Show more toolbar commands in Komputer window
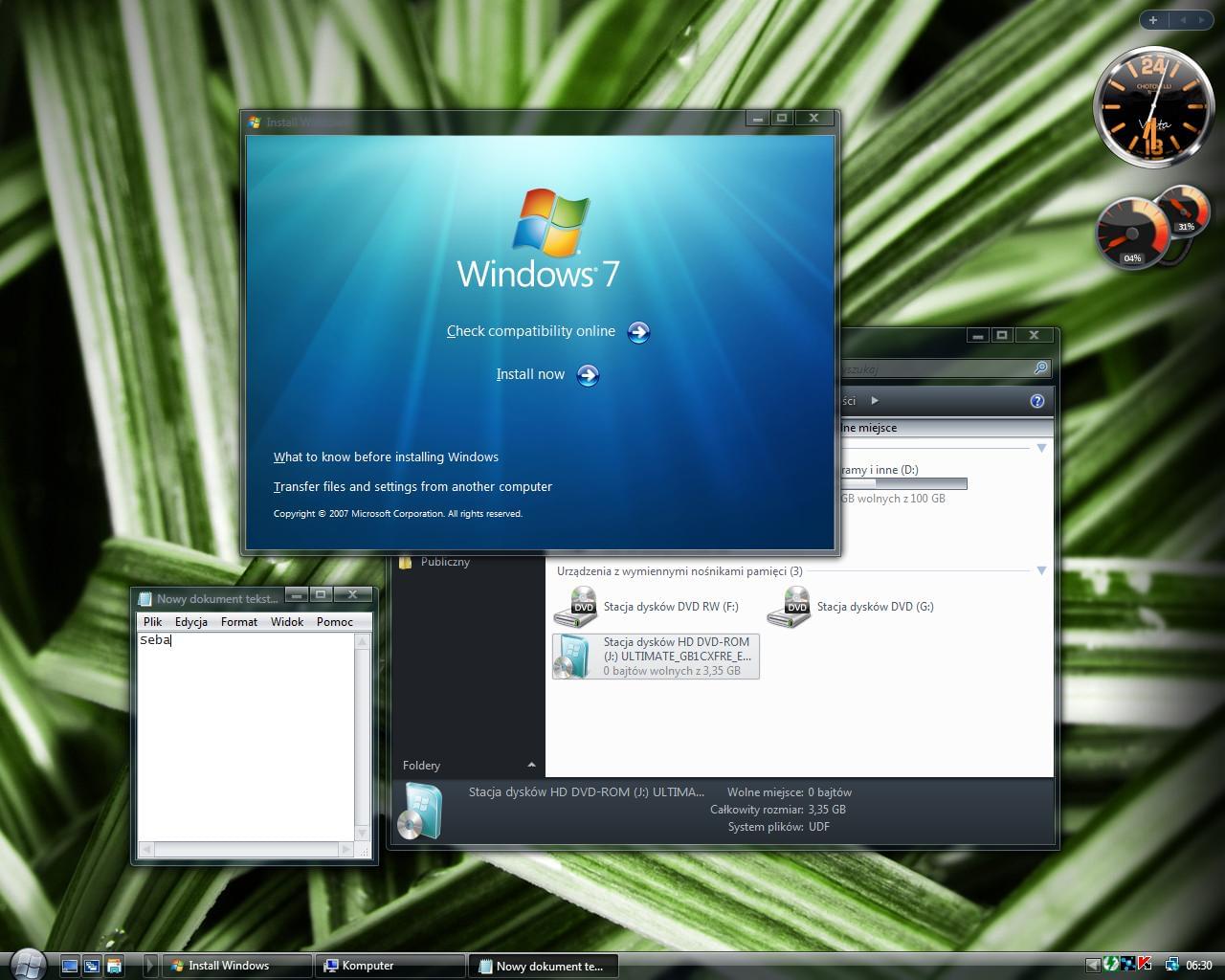Screen dimensions: 1225x980 click(x=874, y=401)
